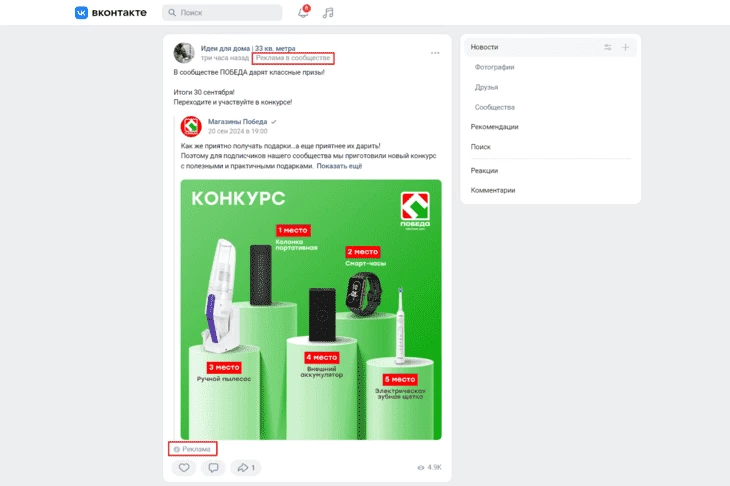Viewport: 730px width, 486px height.
Task: Click the text 'Итоги 30 сентября!'
Action: pyautogui.click(x=204, y=92)
